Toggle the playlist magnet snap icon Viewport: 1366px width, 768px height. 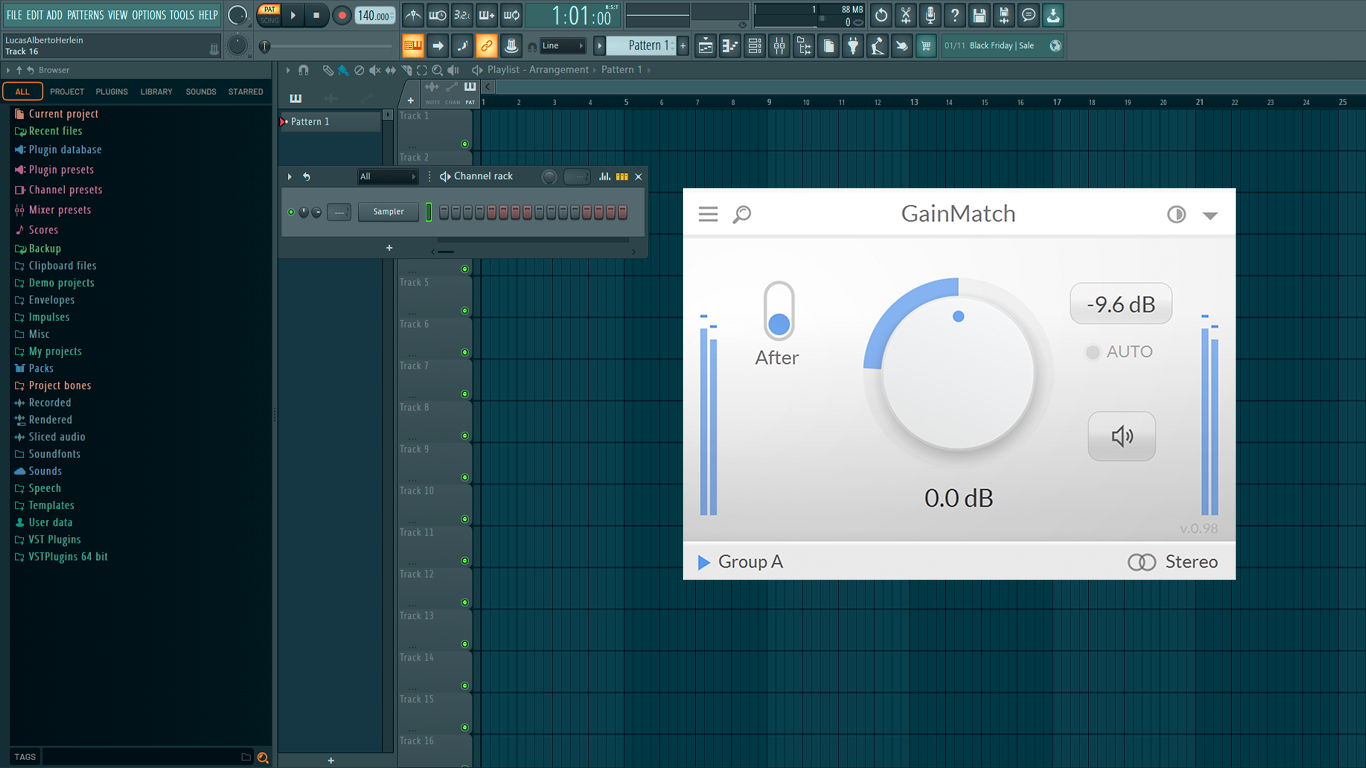304,70
